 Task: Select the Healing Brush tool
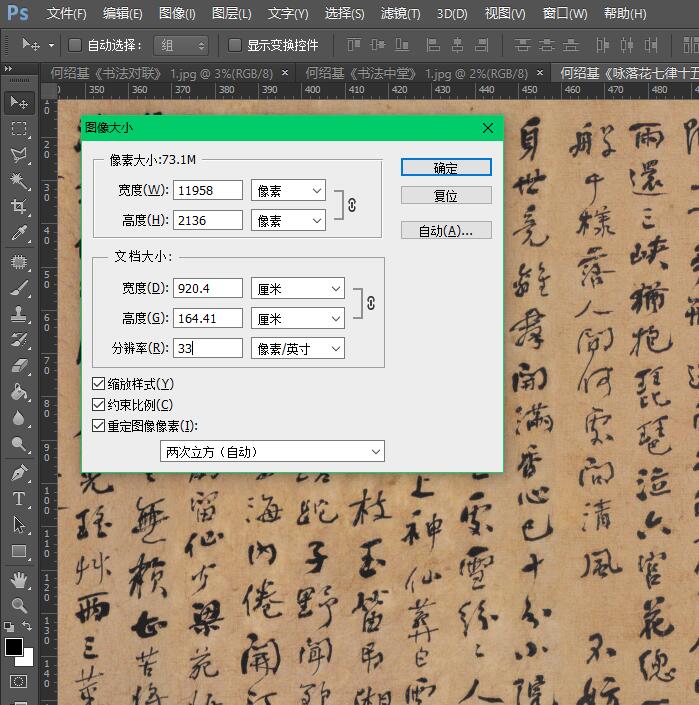click(19, 262)
